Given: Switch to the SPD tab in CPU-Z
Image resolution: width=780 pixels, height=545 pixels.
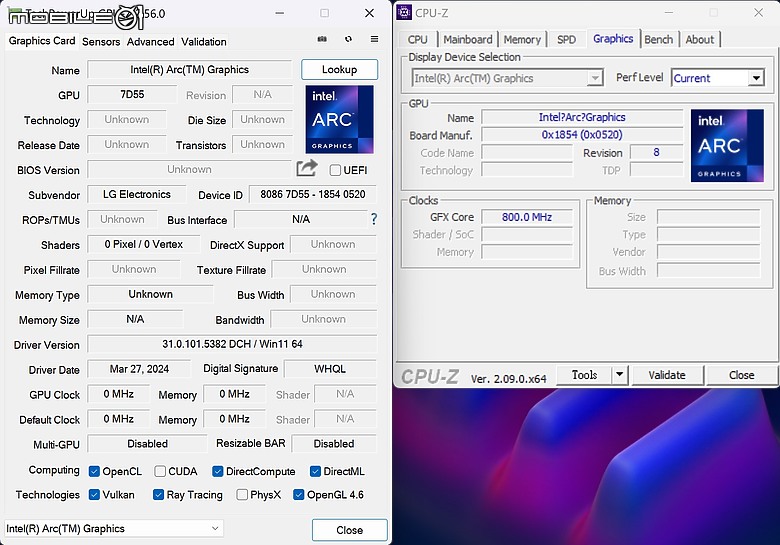Looking at the screenshot, I should [x=566, y=40].
